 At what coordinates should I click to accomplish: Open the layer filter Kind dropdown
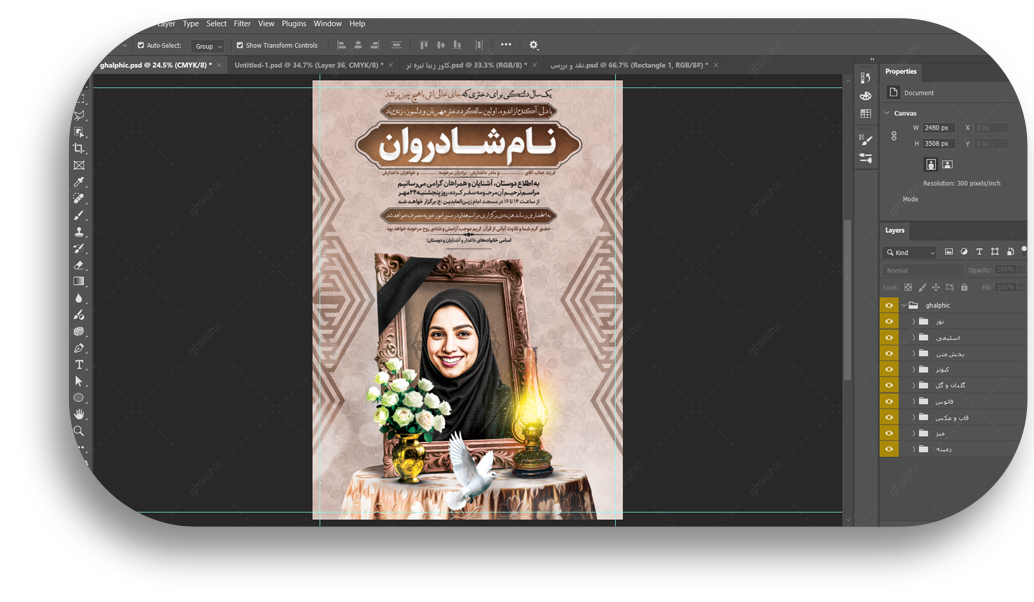point(910,253)
